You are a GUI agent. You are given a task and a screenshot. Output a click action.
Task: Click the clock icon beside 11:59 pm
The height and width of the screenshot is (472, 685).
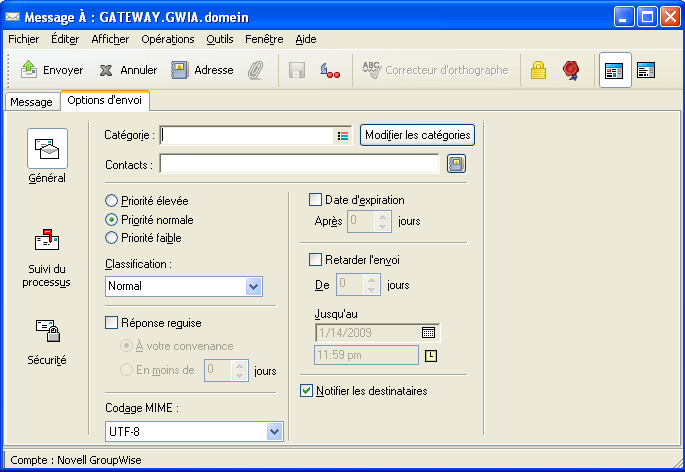pos(431,356)
